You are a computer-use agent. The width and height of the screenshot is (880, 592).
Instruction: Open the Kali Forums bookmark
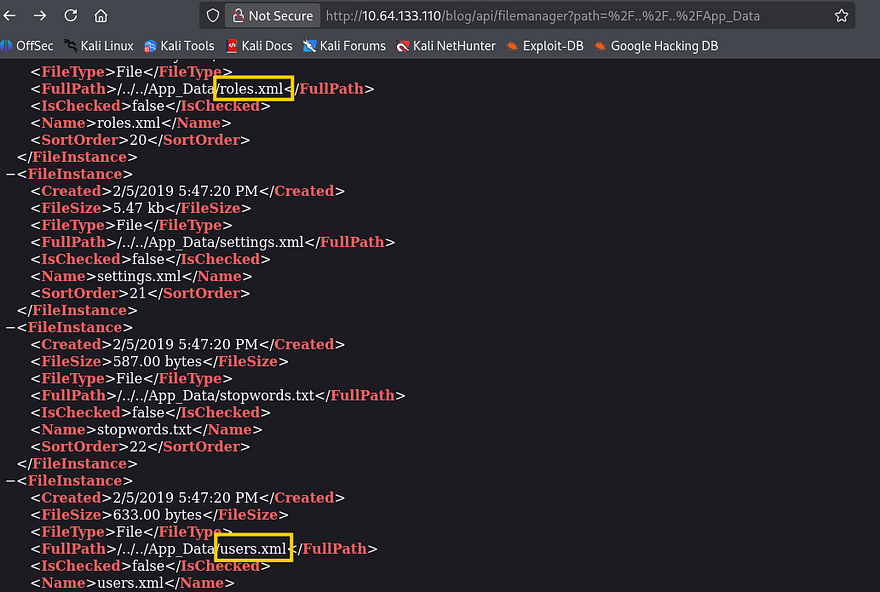(344, 46)
